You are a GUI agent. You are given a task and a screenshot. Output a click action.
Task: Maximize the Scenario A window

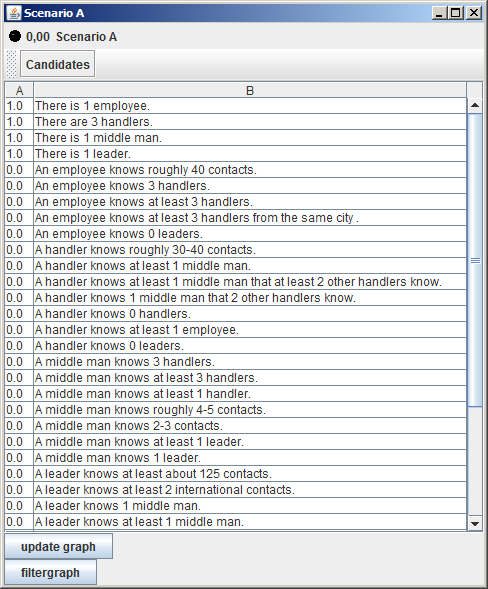[456, 13]
